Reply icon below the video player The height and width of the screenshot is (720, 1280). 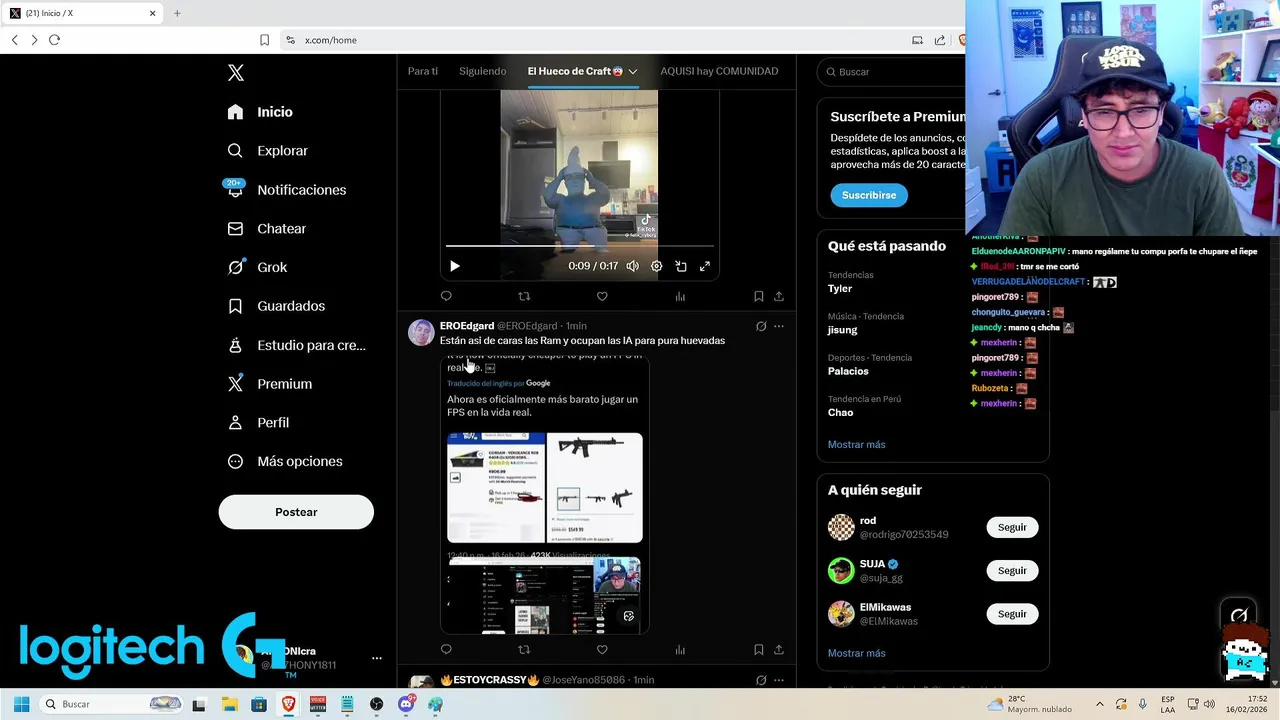tap(446, 296)
